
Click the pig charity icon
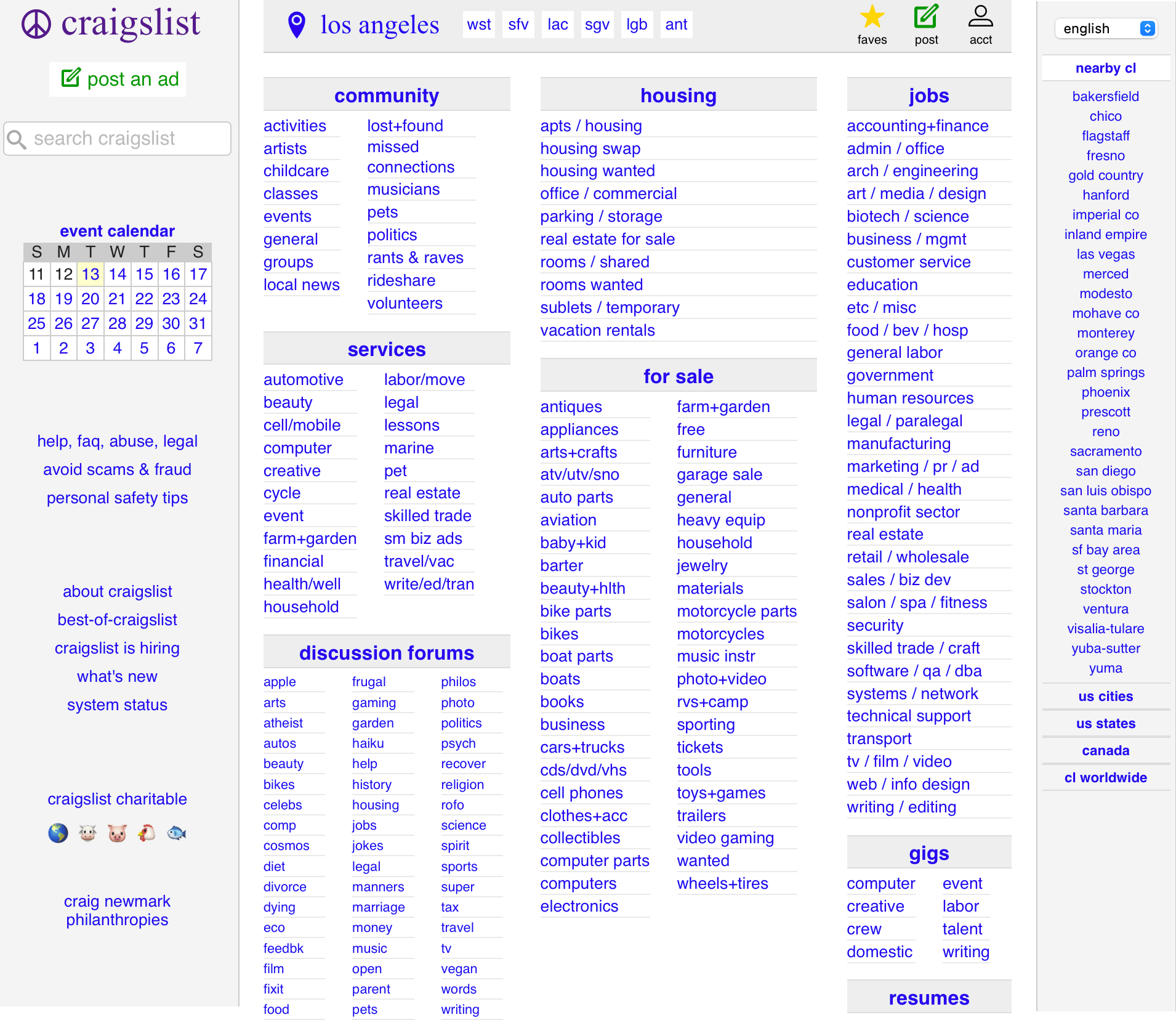117,833
